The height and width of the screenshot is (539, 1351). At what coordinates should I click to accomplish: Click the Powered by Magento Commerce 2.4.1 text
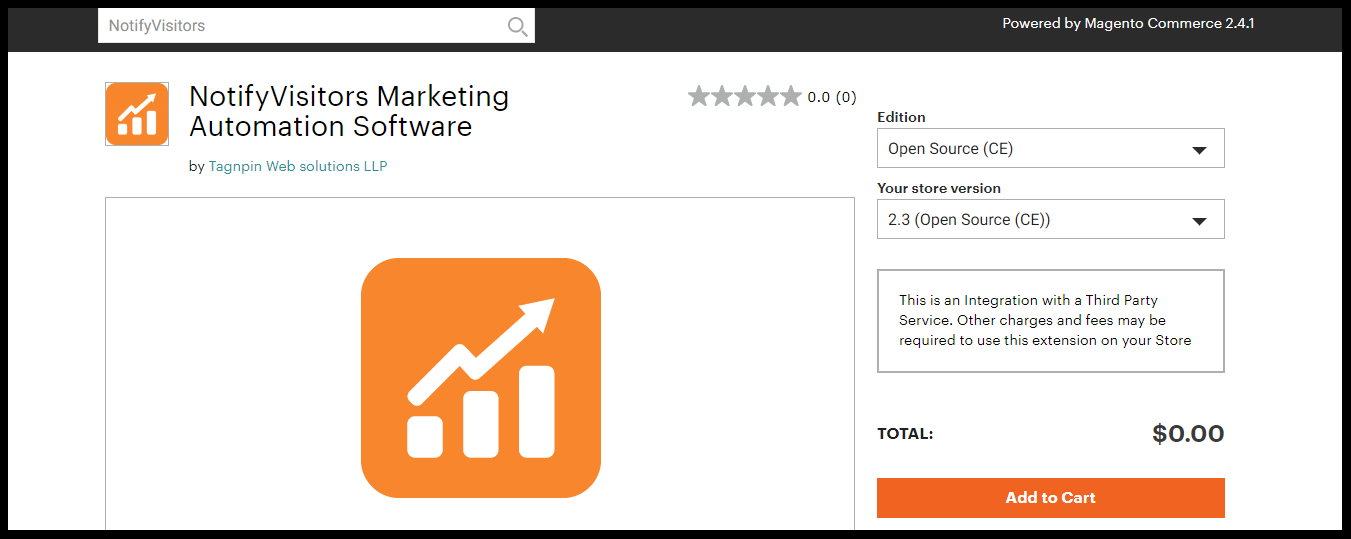tap(1128, 23)
